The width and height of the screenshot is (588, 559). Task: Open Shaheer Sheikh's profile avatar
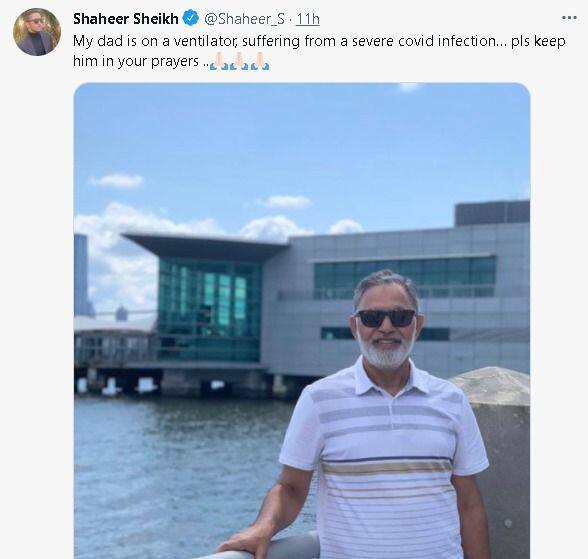(x=37, y=32)
